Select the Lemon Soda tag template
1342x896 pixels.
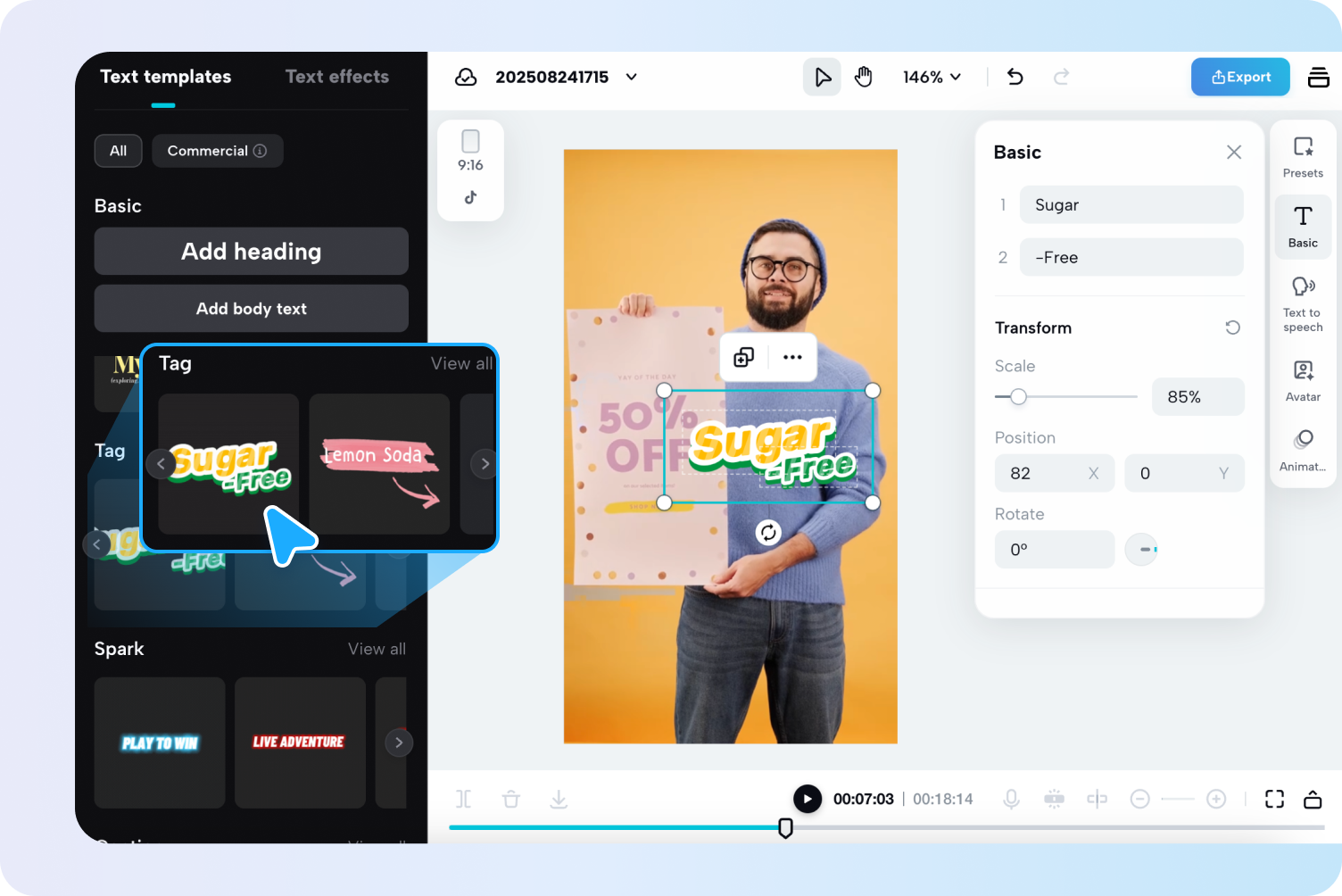378,464
